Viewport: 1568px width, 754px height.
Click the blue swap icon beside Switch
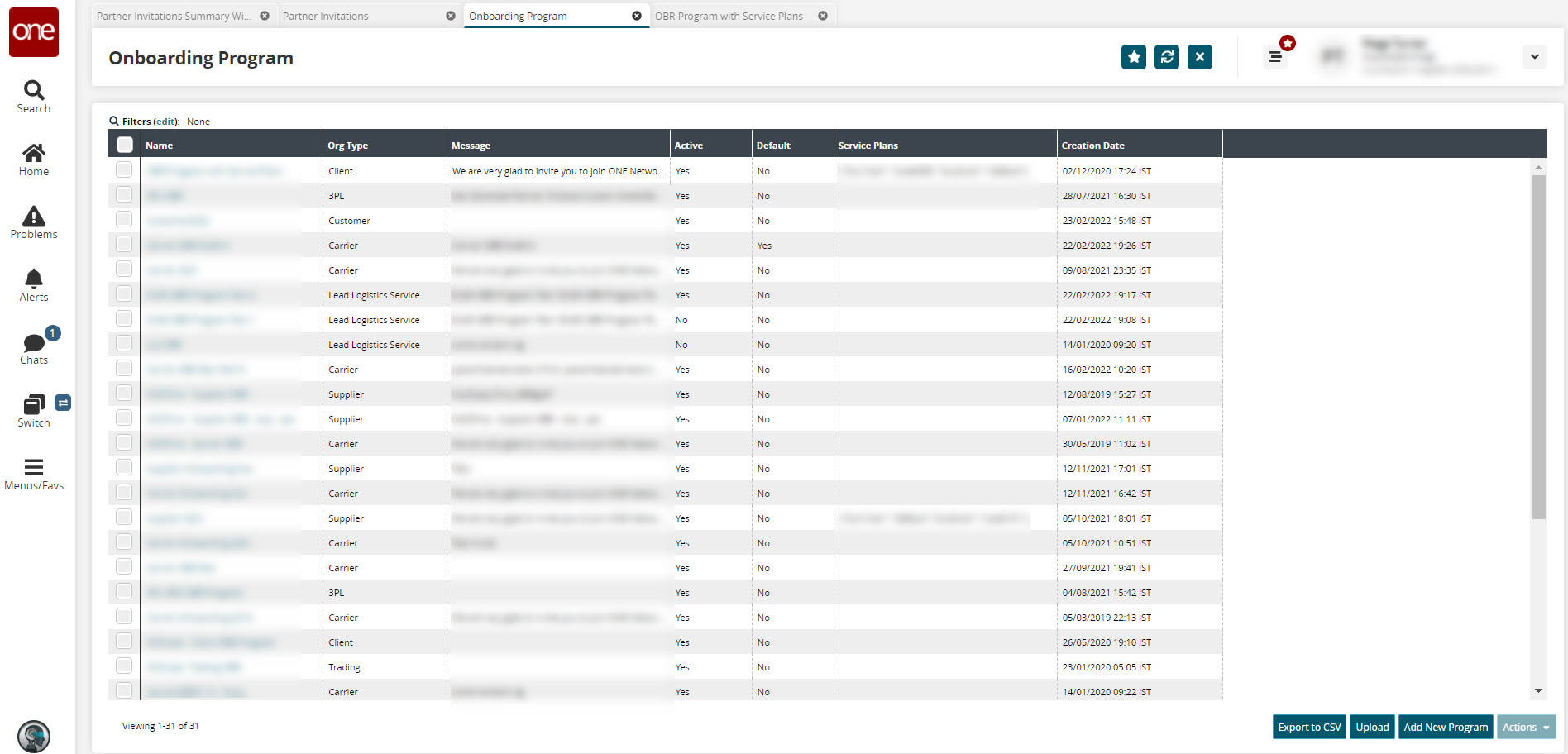click(x=63, y=403)
